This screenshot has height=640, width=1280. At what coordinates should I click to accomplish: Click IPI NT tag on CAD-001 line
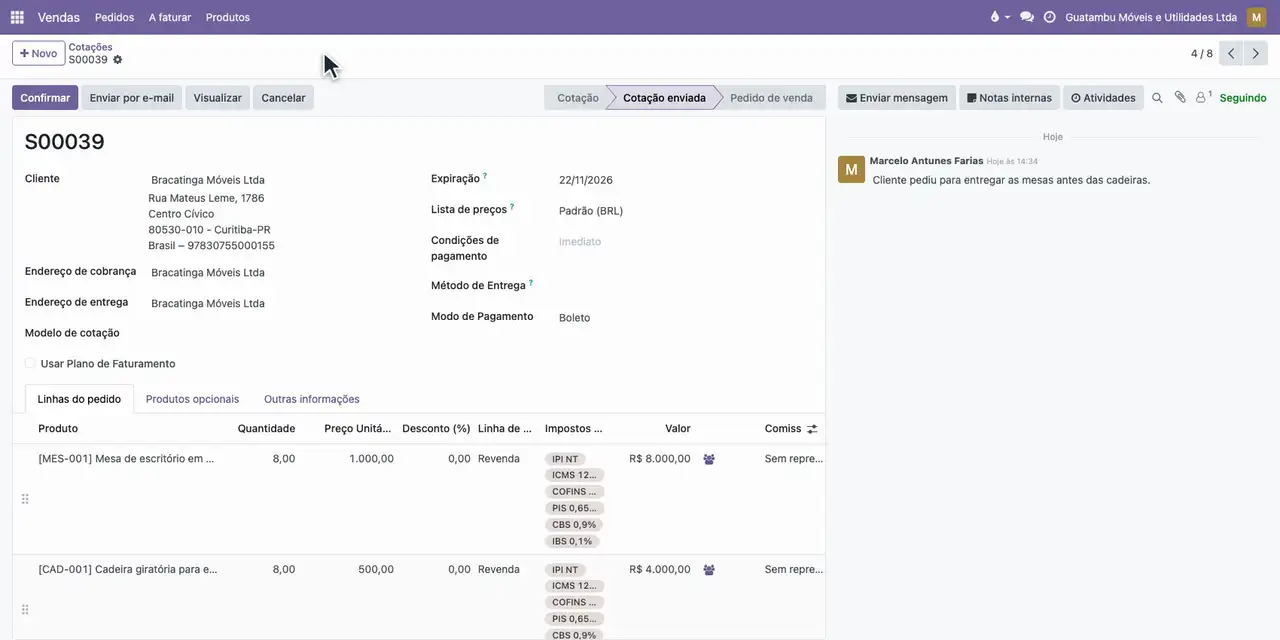pos(565,570)
